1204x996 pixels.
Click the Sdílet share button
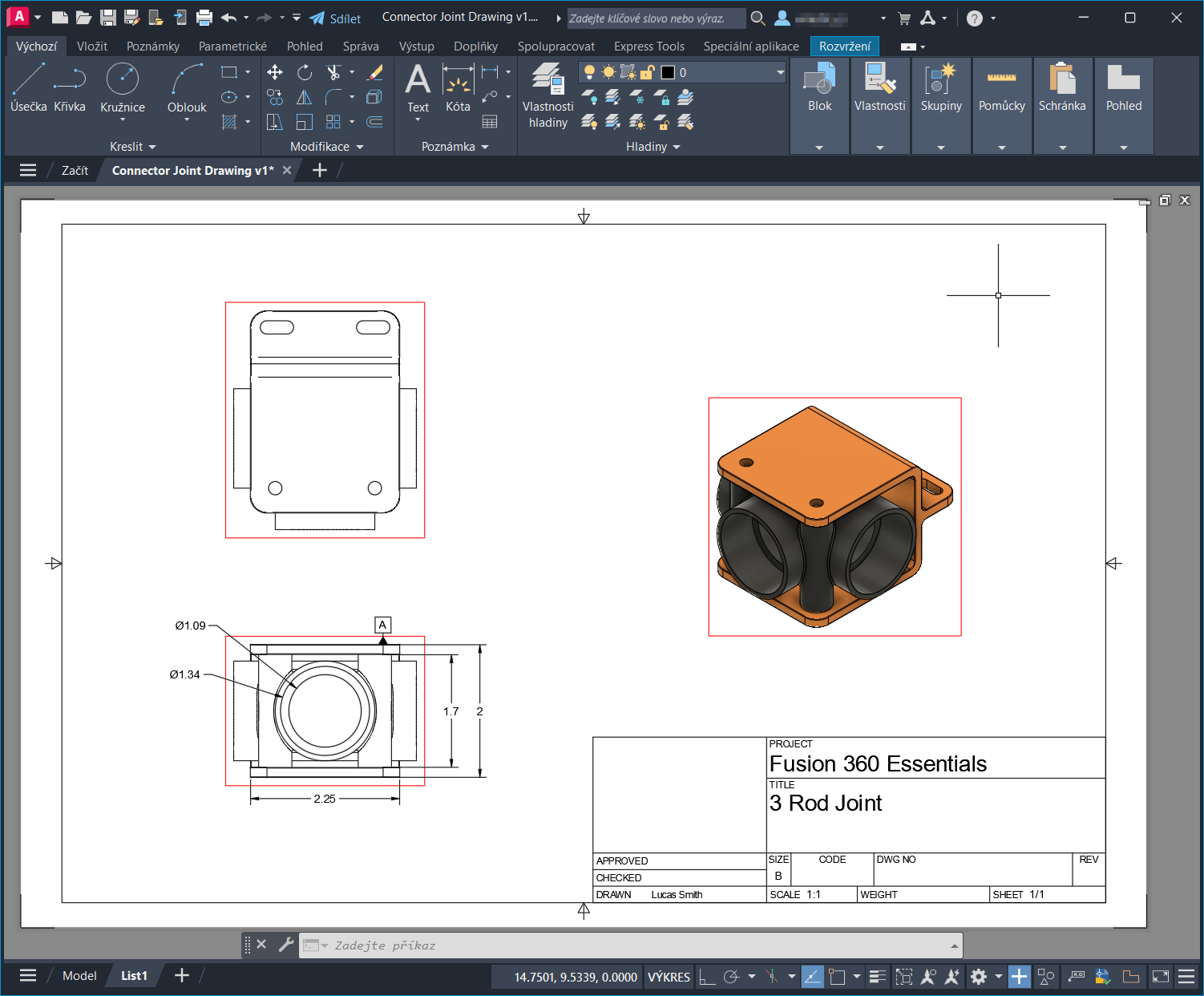[336, 18]
